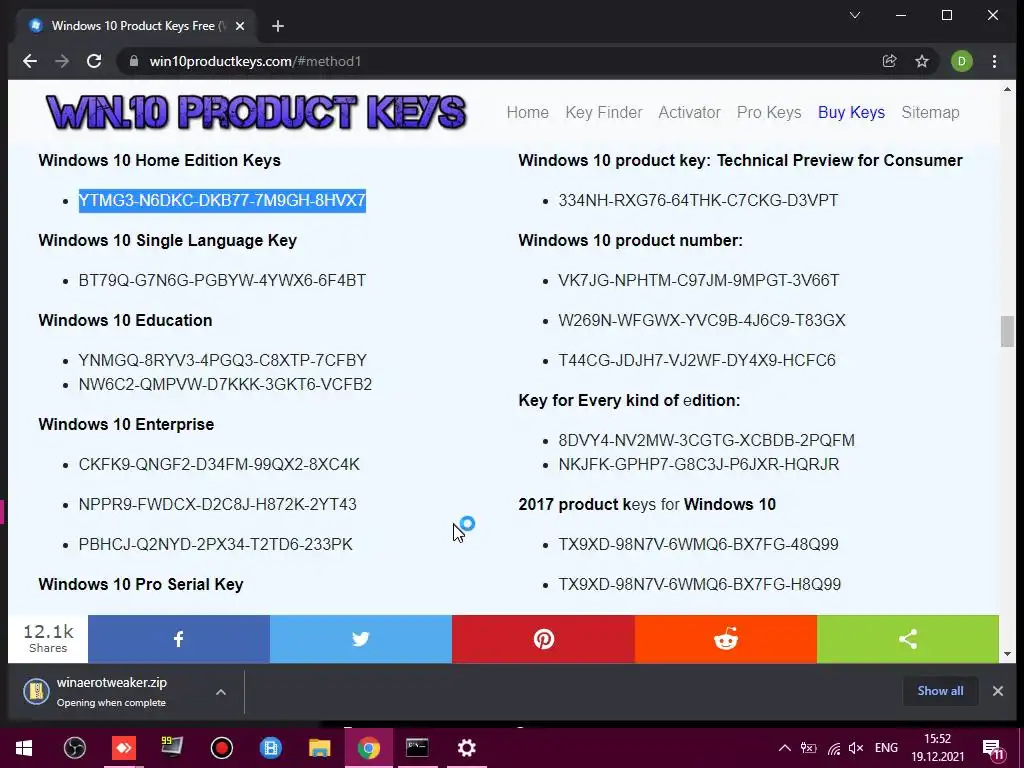This screenshot has width=1024, height=768.
Task: Share on Twitter button
Action: coord(360,639)
